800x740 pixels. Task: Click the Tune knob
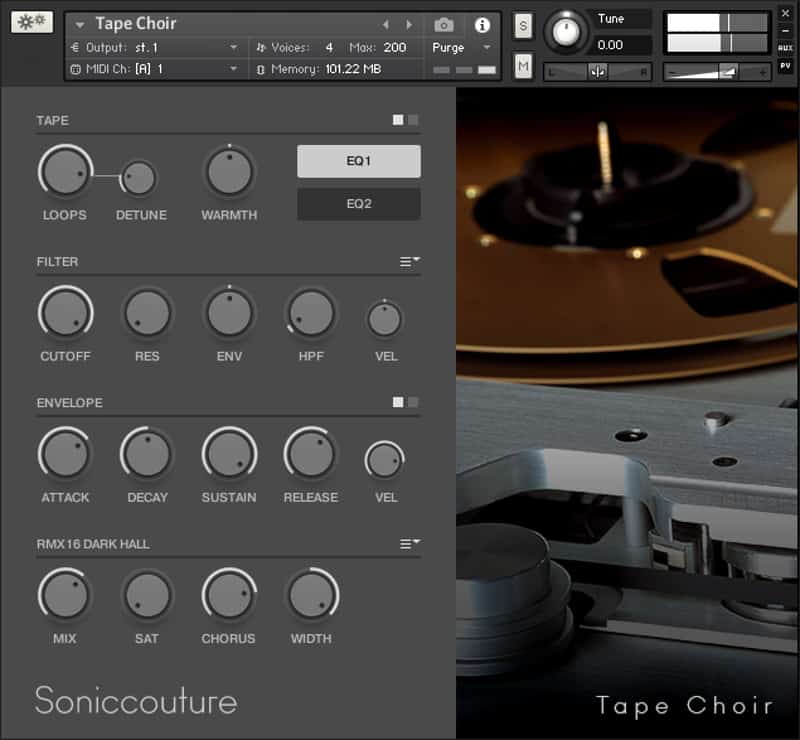pyautogui.click(x=567, y=32)
